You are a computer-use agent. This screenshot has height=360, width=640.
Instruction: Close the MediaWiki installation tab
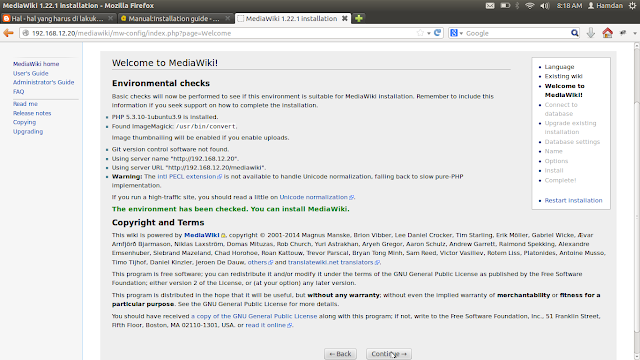[x=344, y=18]
